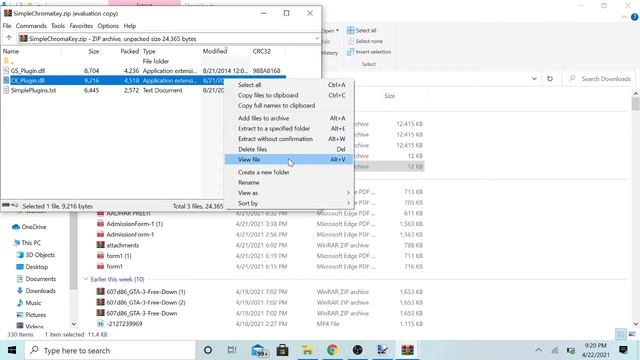
Task: Expand the Sort by submenu
Action: tap(289, 203)
